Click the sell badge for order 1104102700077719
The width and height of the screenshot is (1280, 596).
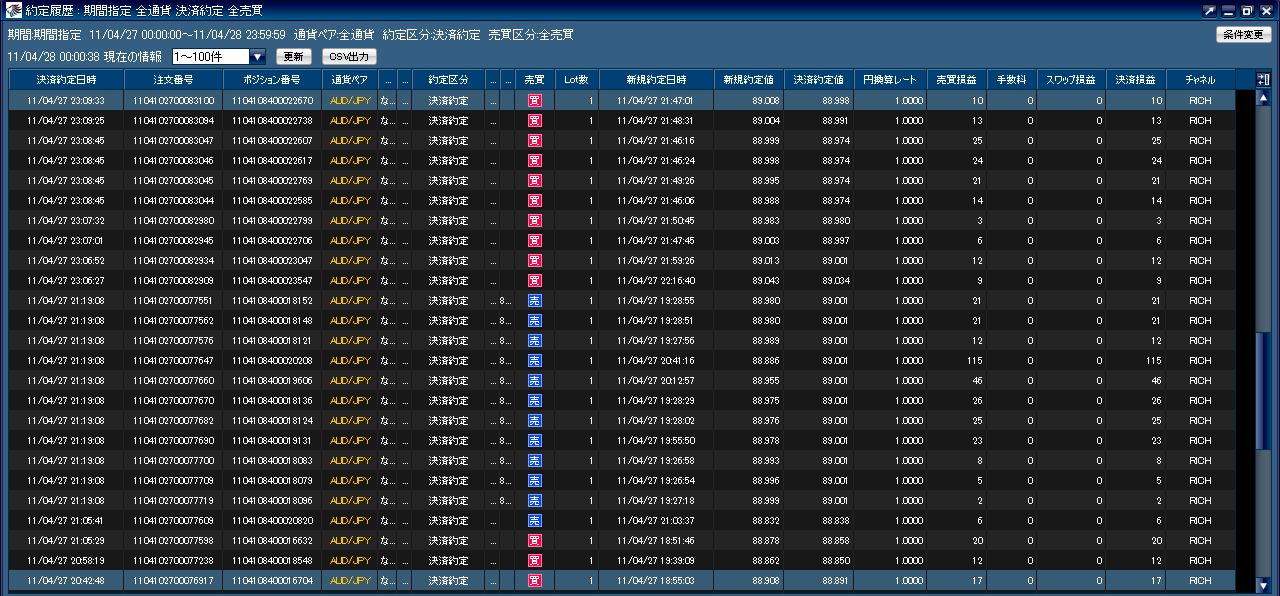[x=535, y=500]
